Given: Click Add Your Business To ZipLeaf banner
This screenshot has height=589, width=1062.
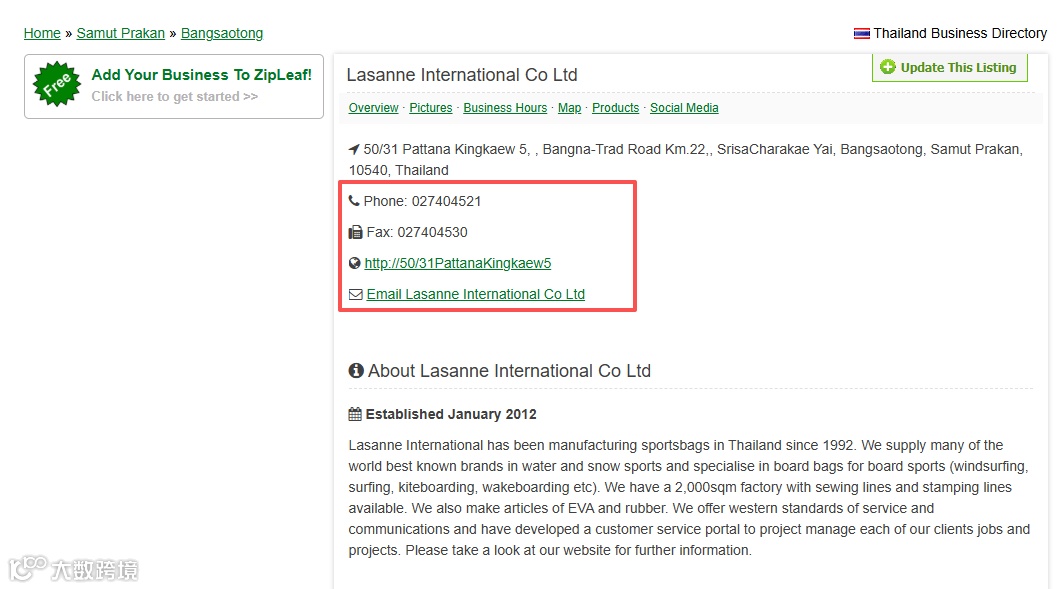Looking at the screenshot, I should [174, 87].
